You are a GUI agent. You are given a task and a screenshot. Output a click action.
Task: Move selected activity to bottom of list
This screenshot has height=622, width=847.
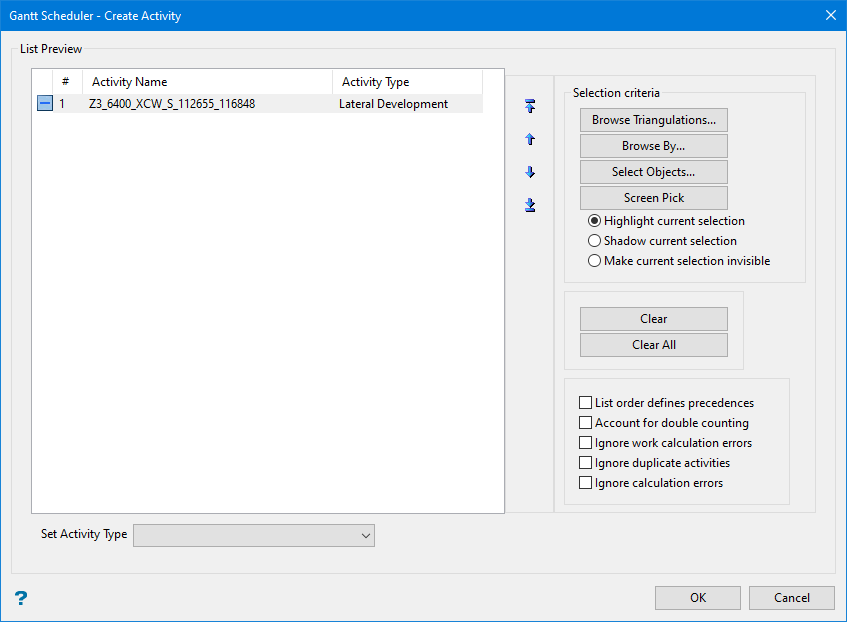pos(530,205)
